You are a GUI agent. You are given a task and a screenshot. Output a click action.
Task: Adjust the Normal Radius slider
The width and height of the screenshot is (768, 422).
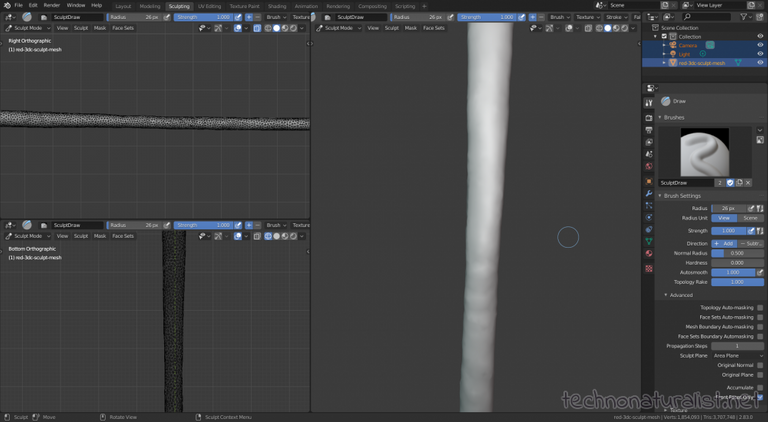point(738,253)
